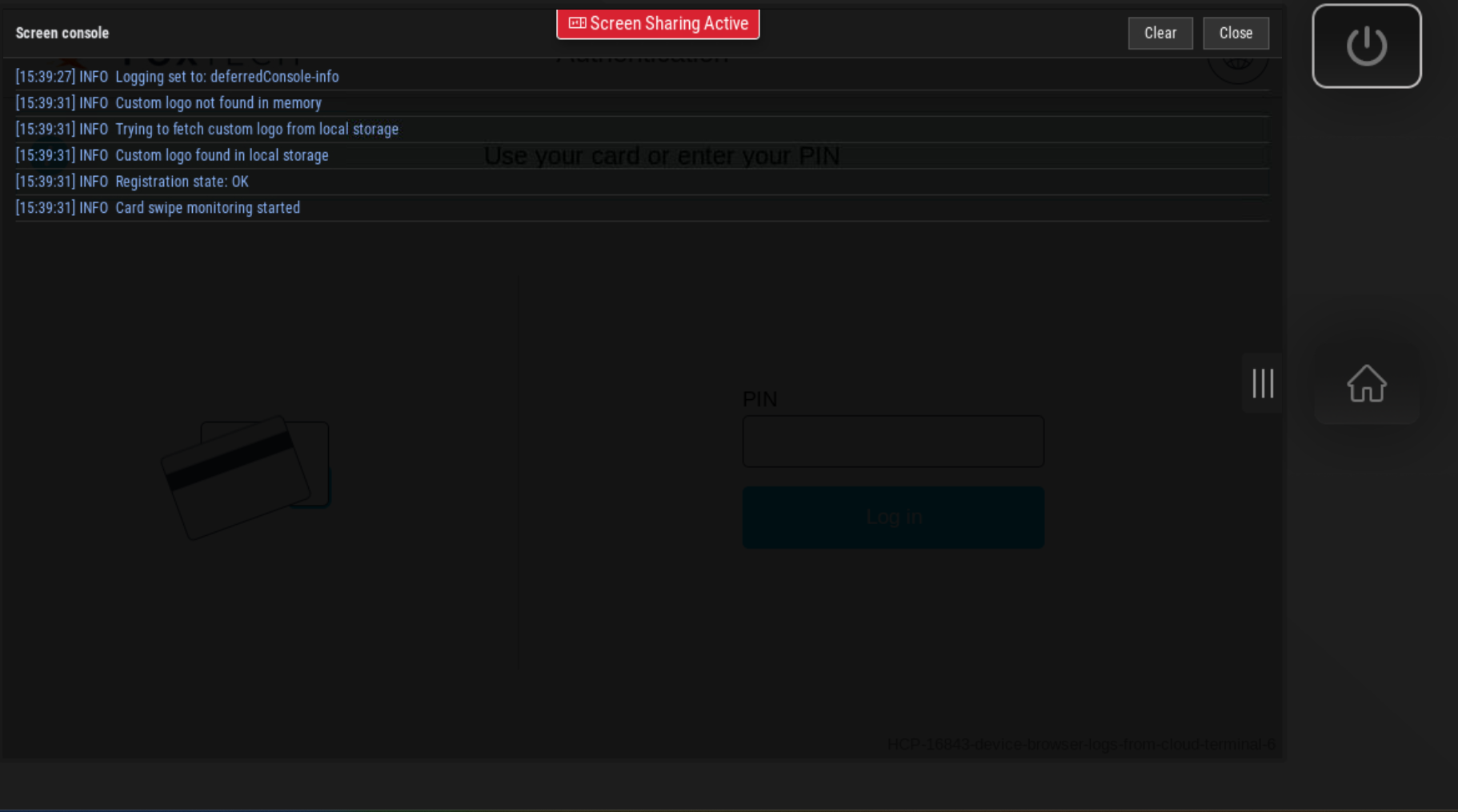
Task: Select log line 'Logging set to: deferredConsole-info'
Action: [642, 77]
